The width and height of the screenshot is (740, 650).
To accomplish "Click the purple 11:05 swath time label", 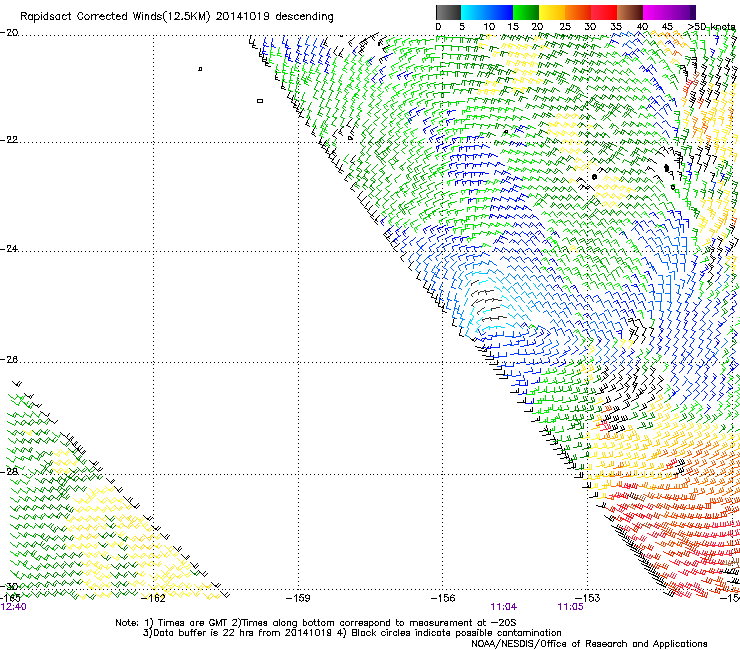I will pyautogui.click(x=571, y=607).
